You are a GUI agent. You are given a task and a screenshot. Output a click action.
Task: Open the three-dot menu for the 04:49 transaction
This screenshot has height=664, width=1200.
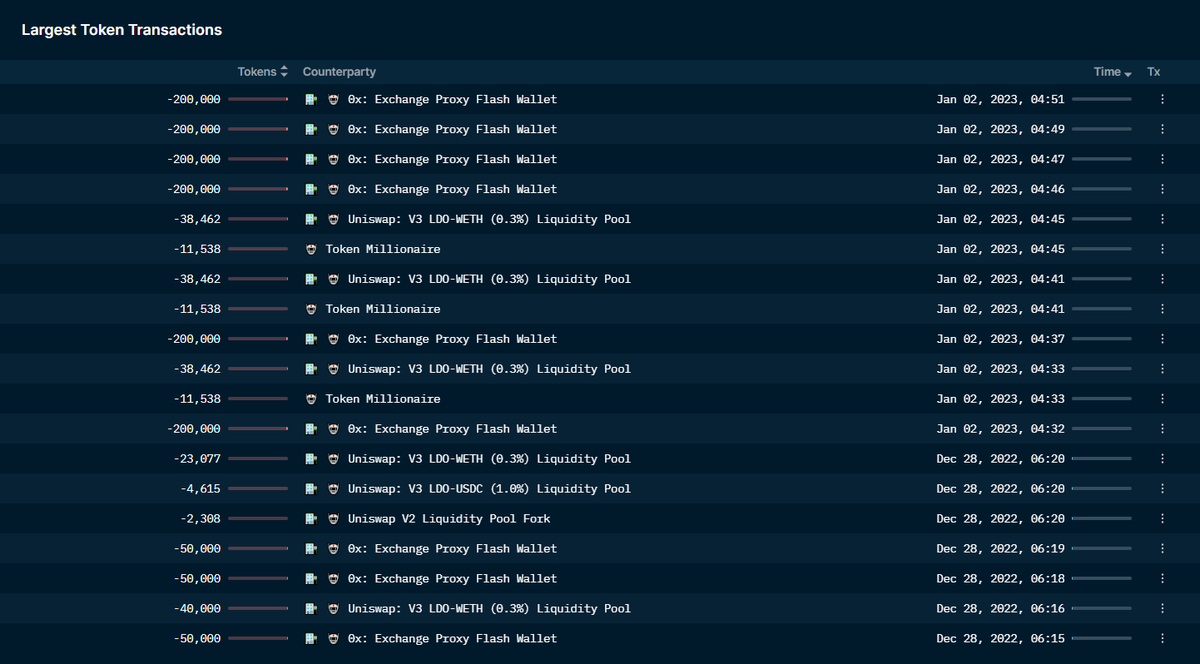1162,129
